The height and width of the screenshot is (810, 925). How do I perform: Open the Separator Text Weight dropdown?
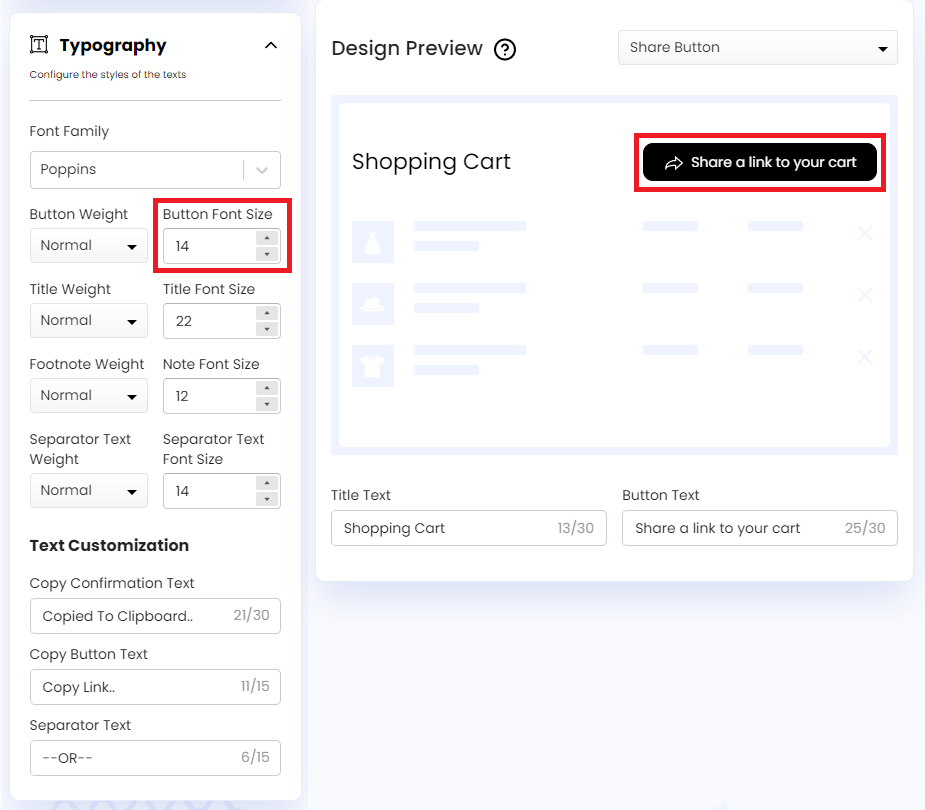(88, 491)
